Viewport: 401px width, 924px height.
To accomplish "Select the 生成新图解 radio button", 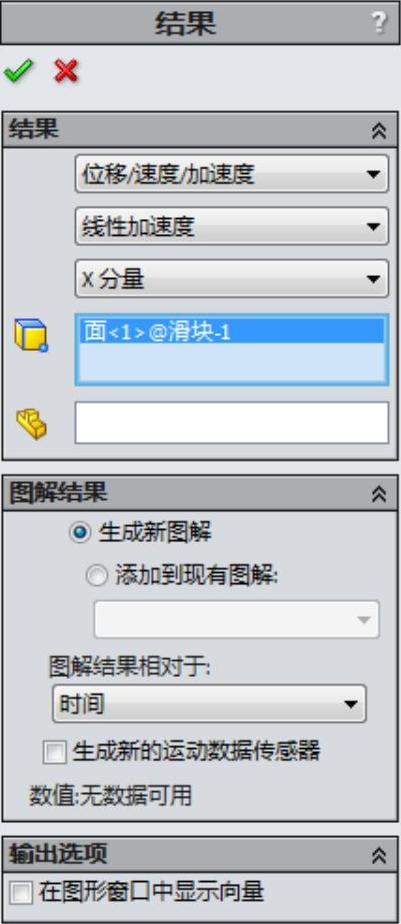I will coord(80,534).
